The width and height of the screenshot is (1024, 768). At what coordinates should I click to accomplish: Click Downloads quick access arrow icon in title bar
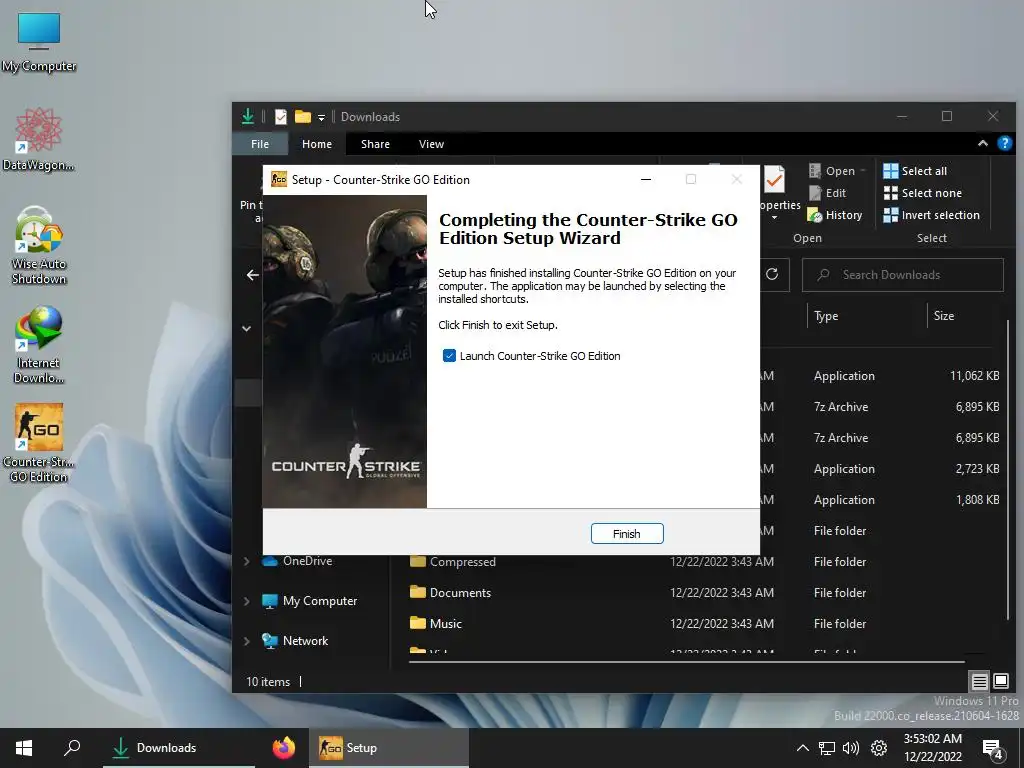pos(248,117)
